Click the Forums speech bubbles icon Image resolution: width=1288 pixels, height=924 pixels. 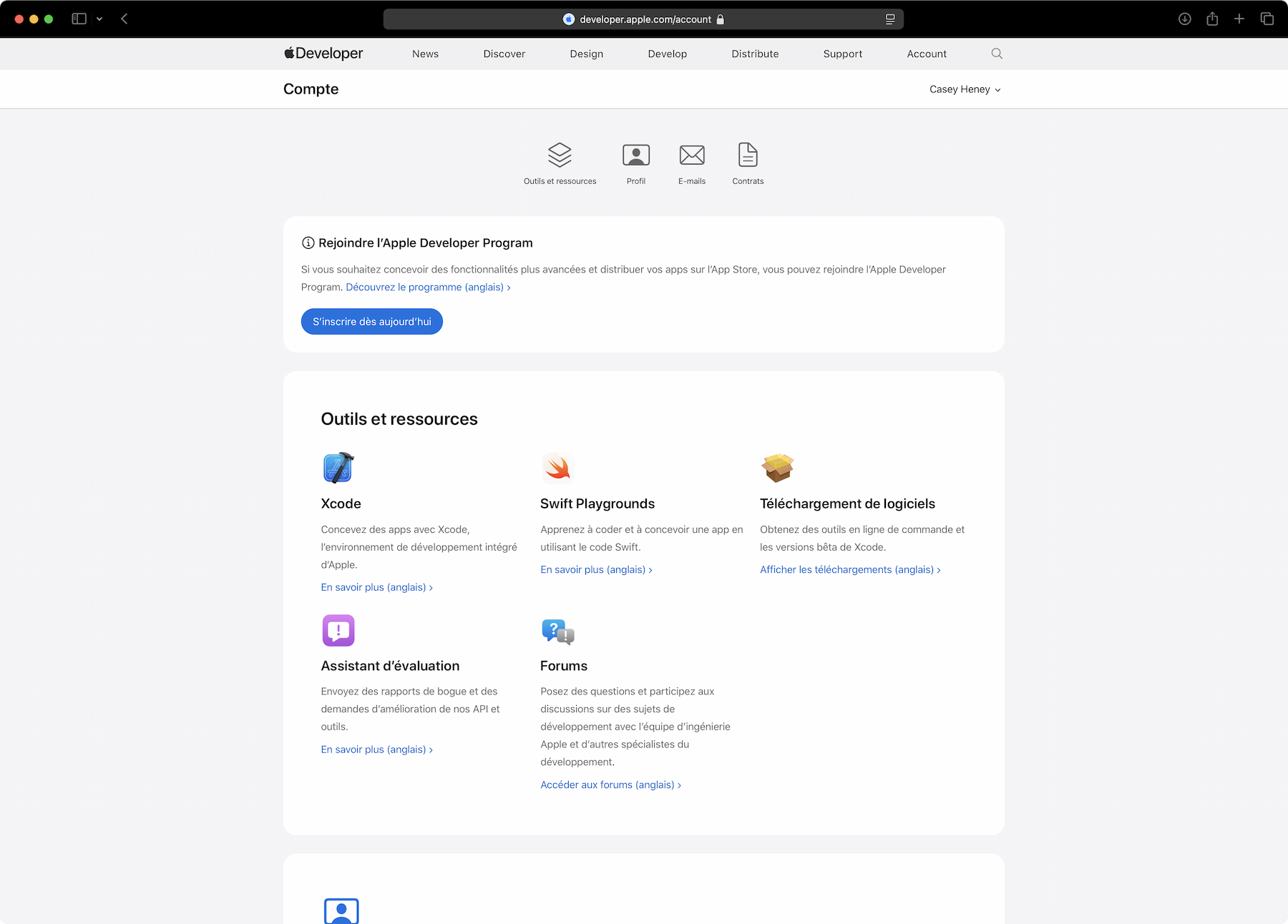pyautogui.click(x=558, y=631)
